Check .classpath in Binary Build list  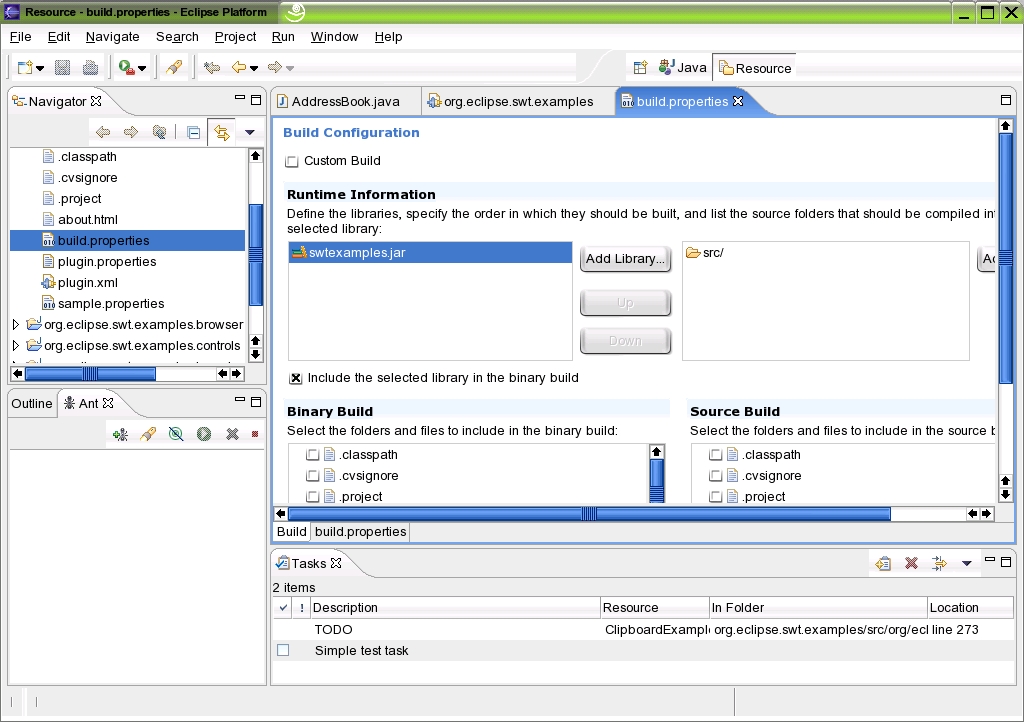click(313, 455)
